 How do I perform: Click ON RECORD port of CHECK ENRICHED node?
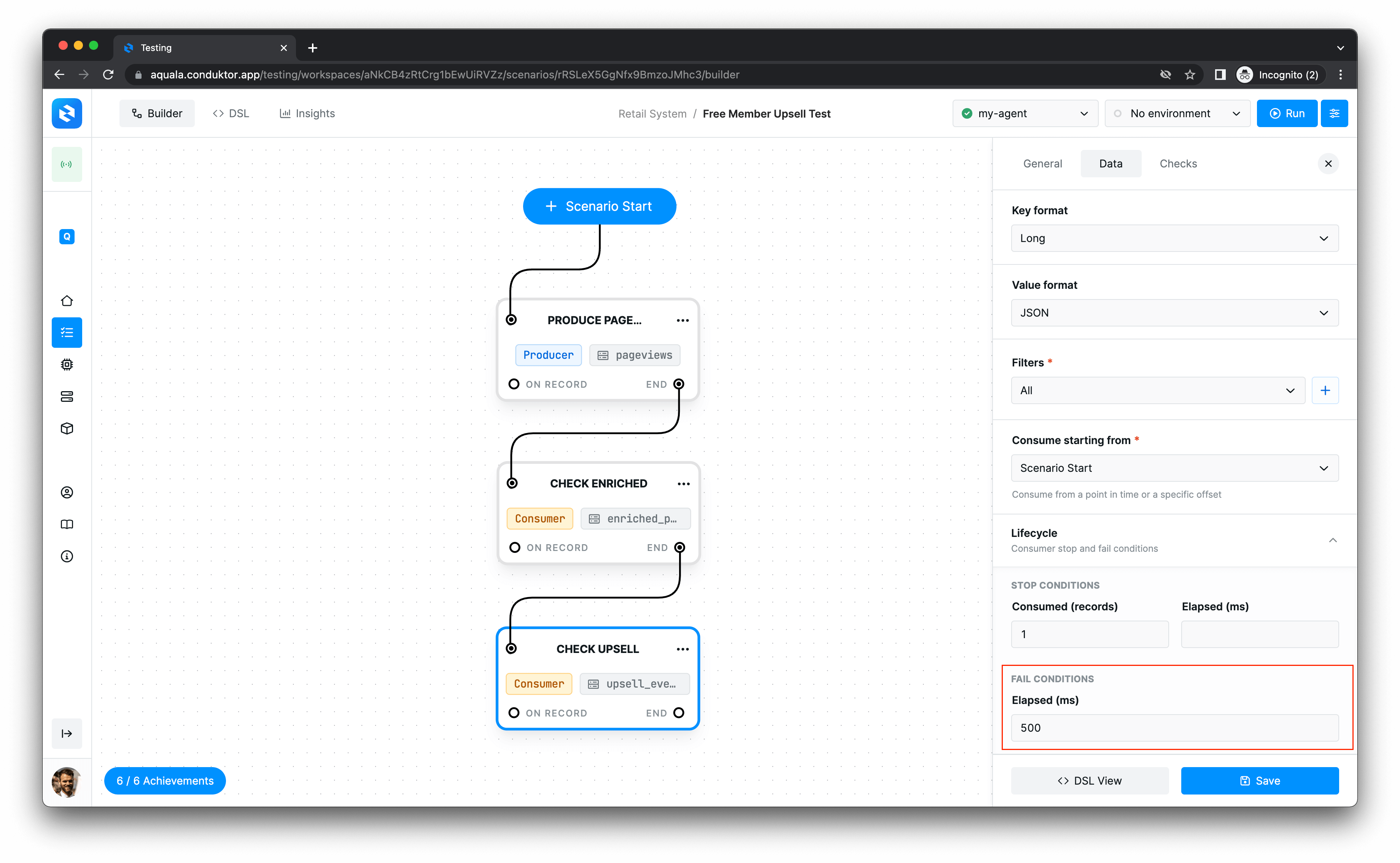tap(515, 547)
